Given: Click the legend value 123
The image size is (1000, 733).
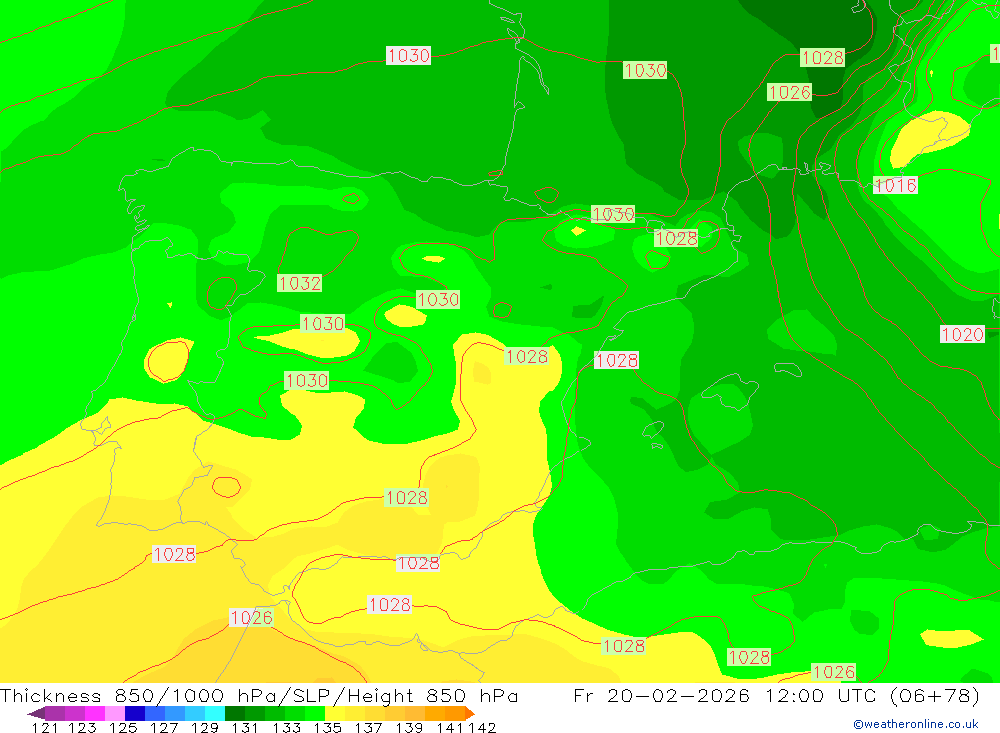Looking at the screenshot, I should coord(81,727).
